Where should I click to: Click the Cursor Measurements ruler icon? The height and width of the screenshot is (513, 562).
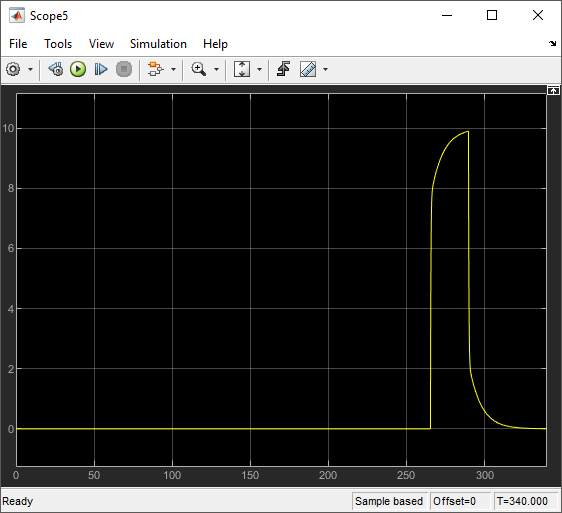pyautogui.click(x=308, y=69)
